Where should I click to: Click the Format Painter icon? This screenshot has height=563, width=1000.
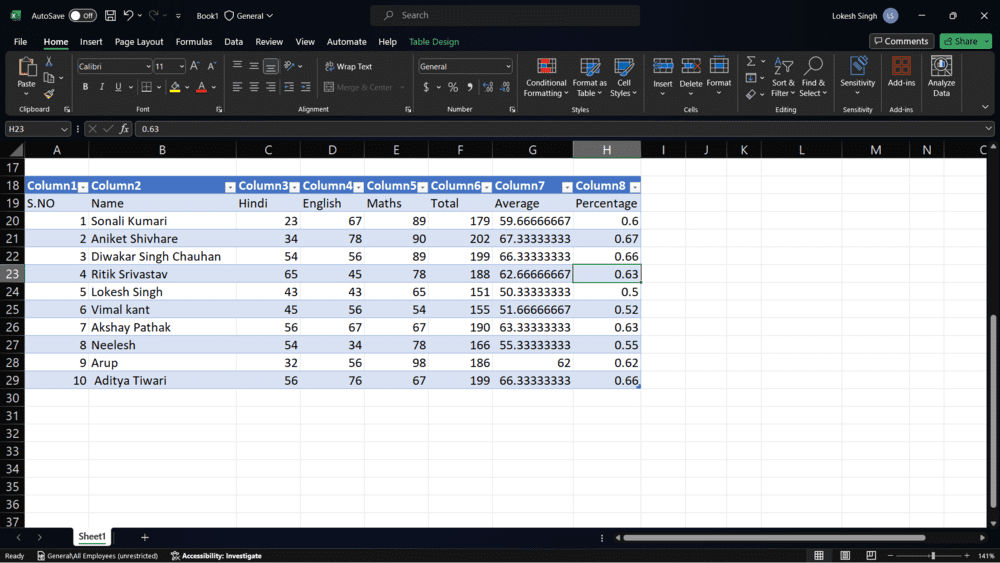click(49, 94)
